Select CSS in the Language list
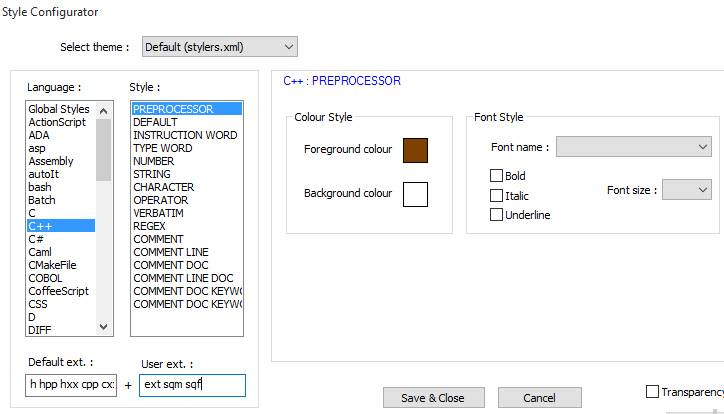 click(38, 304)
